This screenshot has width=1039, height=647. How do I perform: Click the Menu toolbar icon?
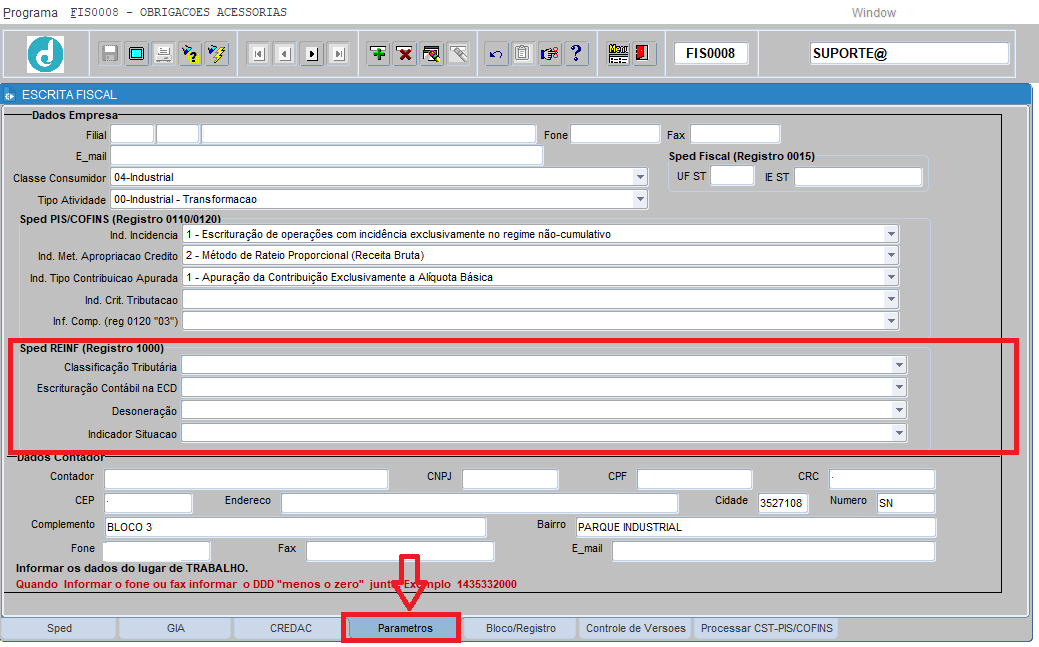pos(618,54)
